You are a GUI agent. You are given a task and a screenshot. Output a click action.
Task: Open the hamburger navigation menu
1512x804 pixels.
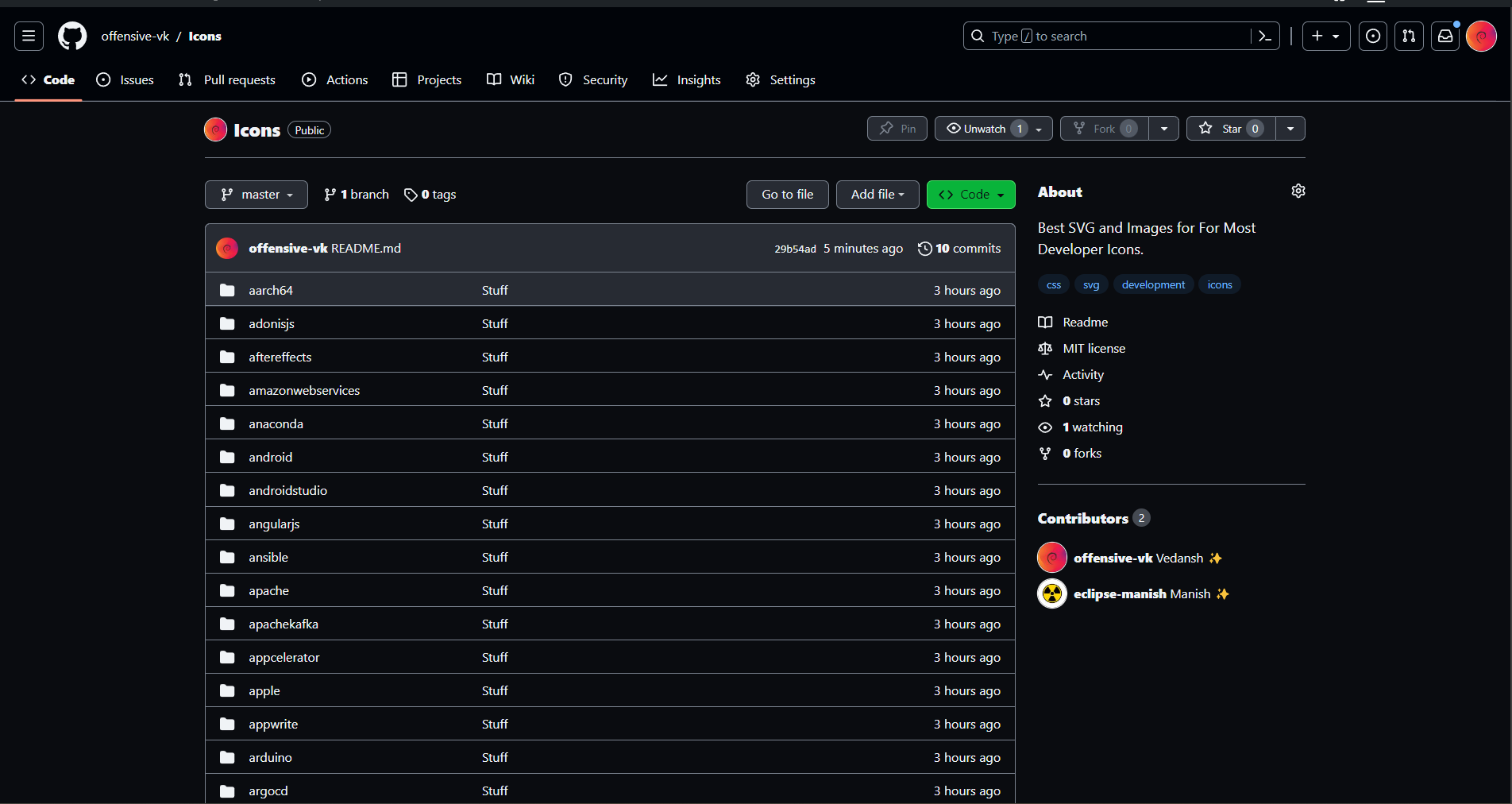(29, 36)
